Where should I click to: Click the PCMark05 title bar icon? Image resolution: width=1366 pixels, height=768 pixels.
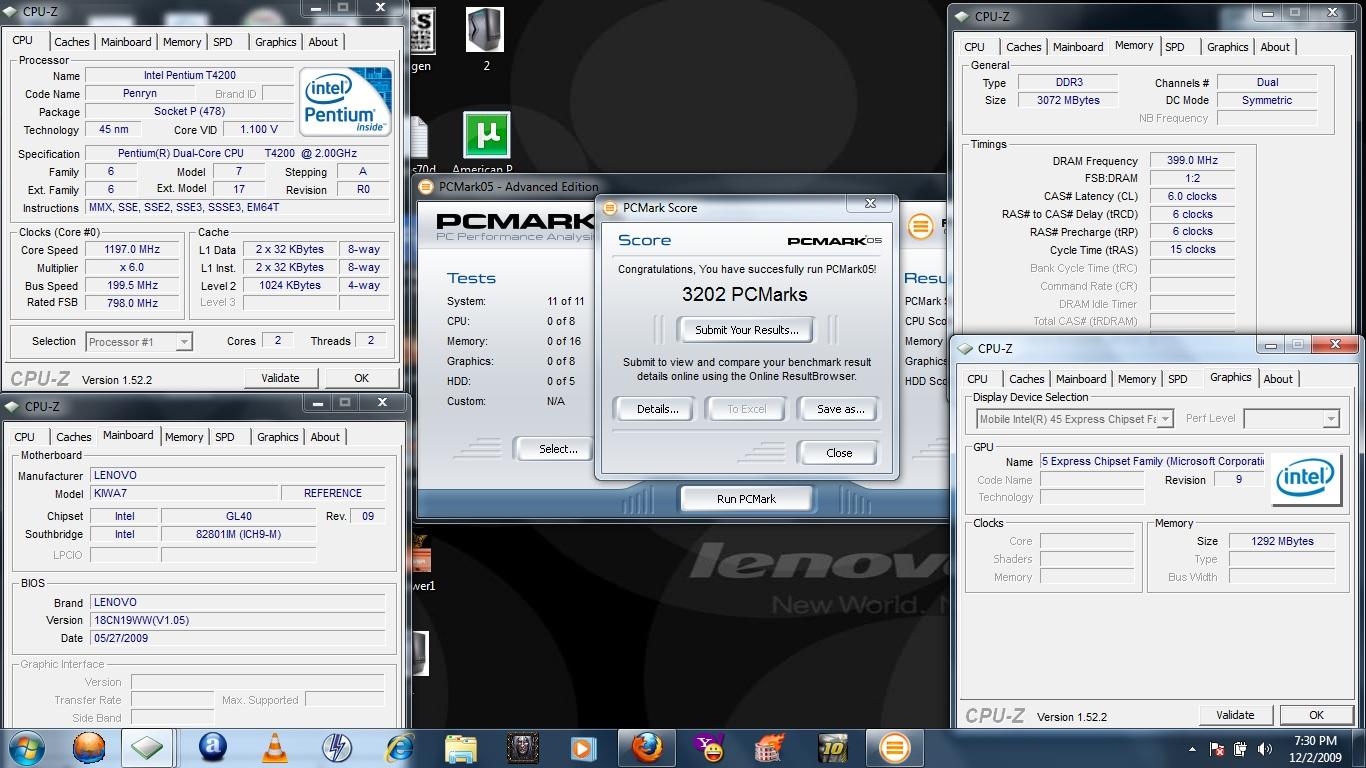(x=427, y=187)
